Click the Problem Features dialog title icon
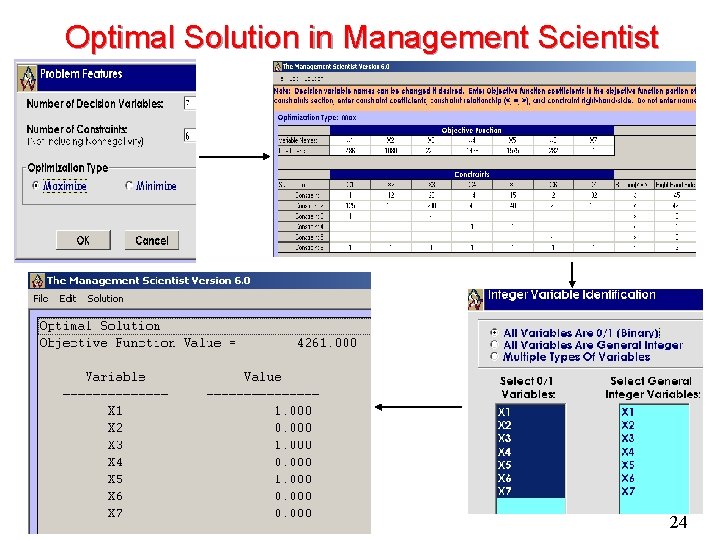720x540 pixels. point(27,78)
